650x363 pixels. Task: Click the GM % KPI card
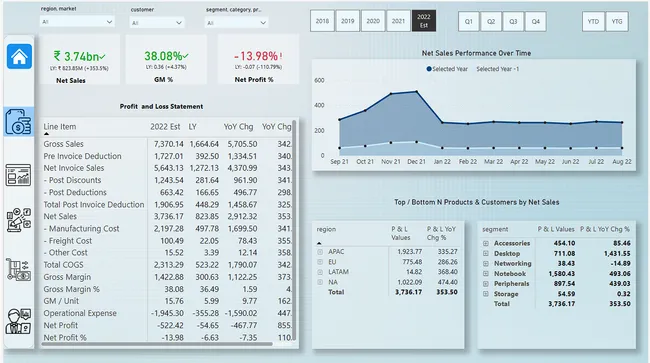166,60
